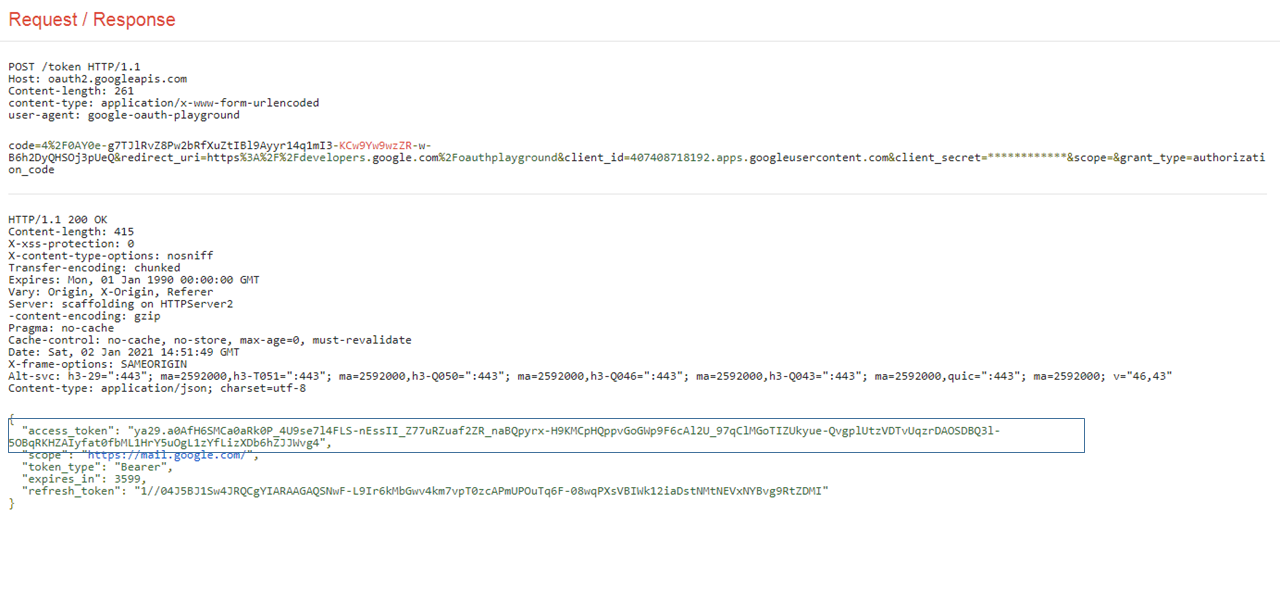The width and height of the screenshot is (1280, 590).
Task: Click the red KCw9Yw9wzZR text in code parameter
Action: [375, 145]
